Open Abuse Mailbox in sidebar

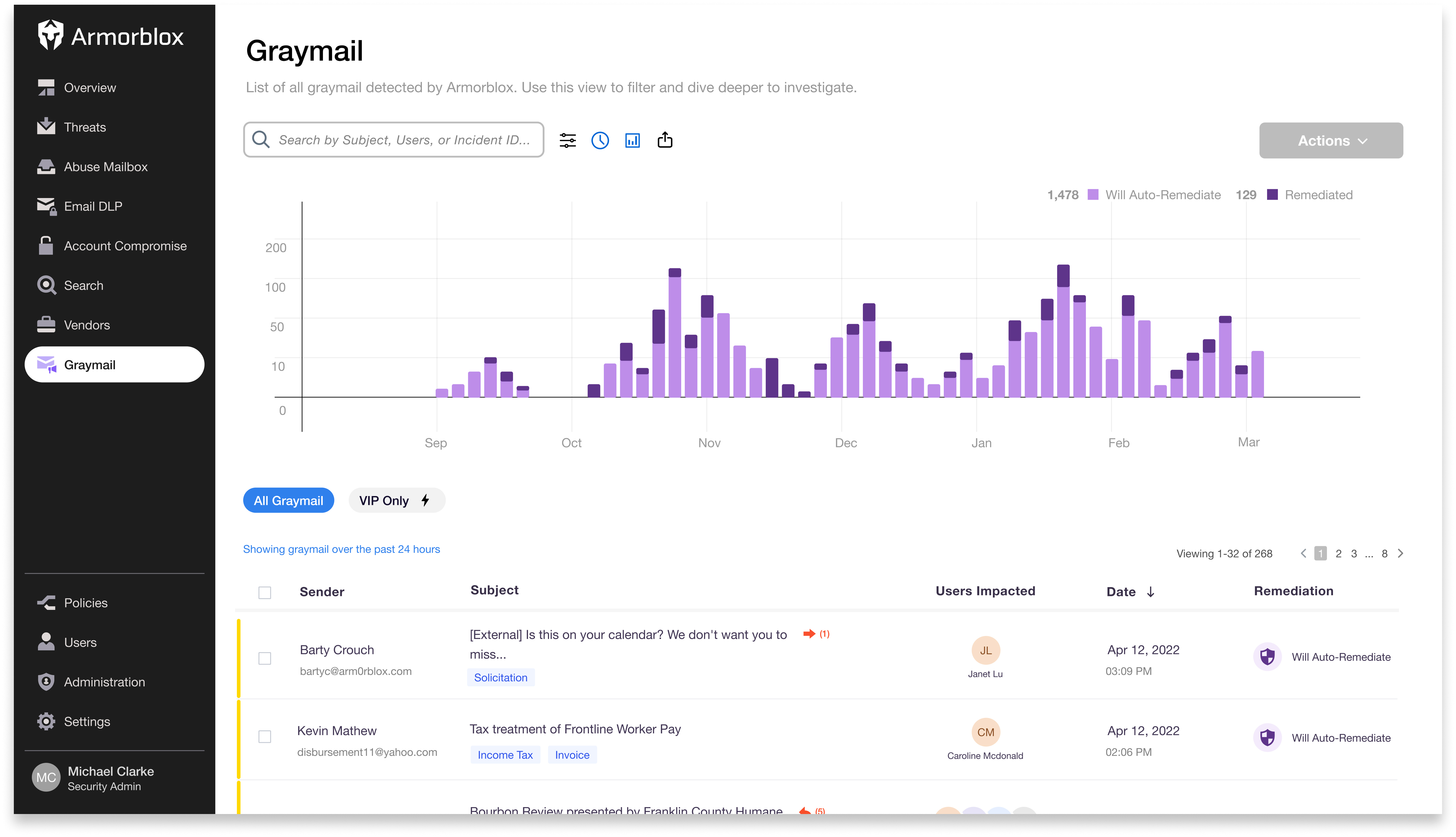[106, 167]
